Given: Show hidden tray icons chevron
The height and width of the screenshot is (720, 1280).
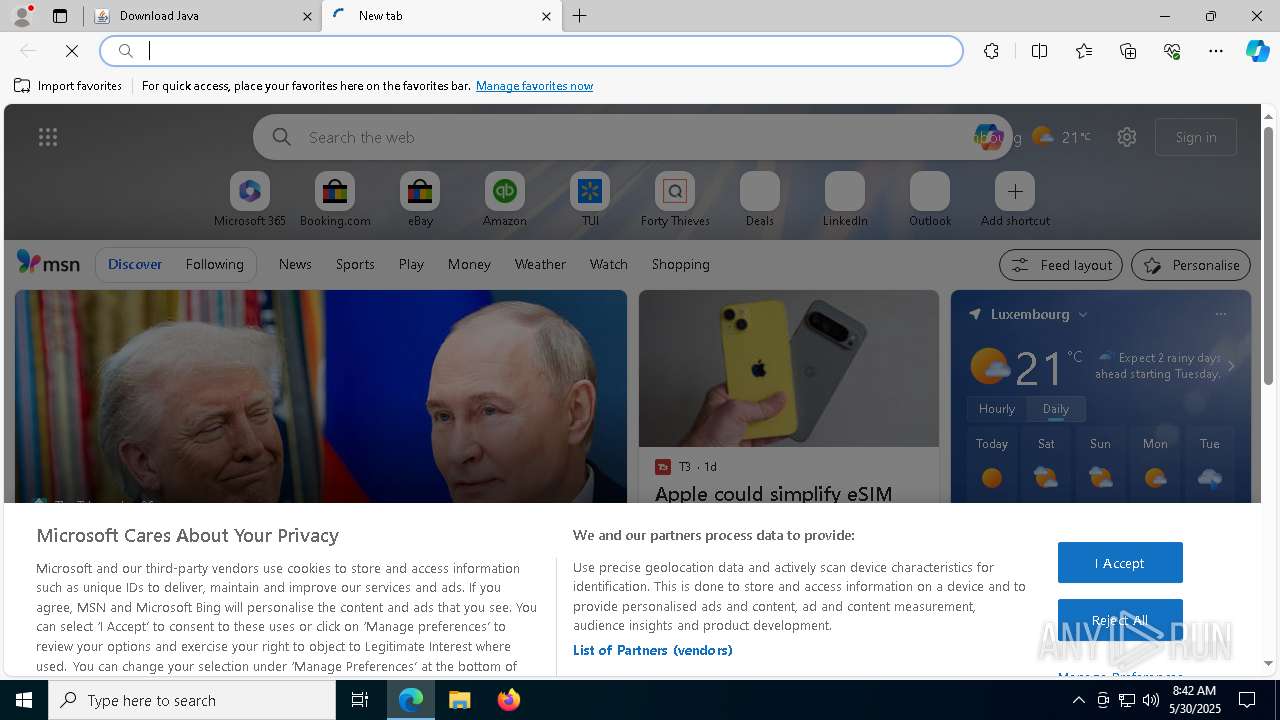Looking at the screenshot, I should pyautogui.click(x=1078, y=700).
